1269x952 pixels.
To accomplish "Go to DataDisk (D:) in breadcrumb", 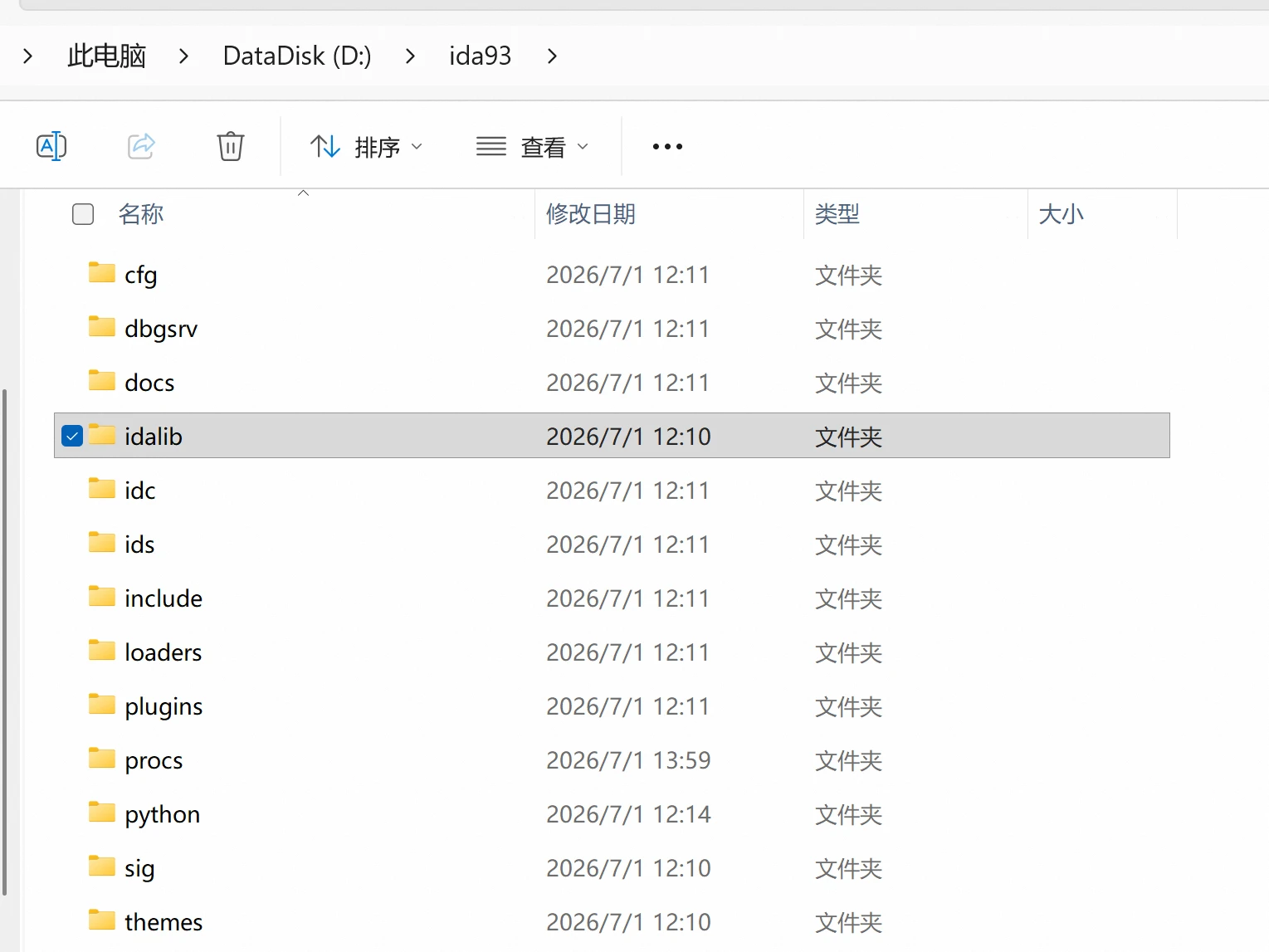I will coord(297,56).
